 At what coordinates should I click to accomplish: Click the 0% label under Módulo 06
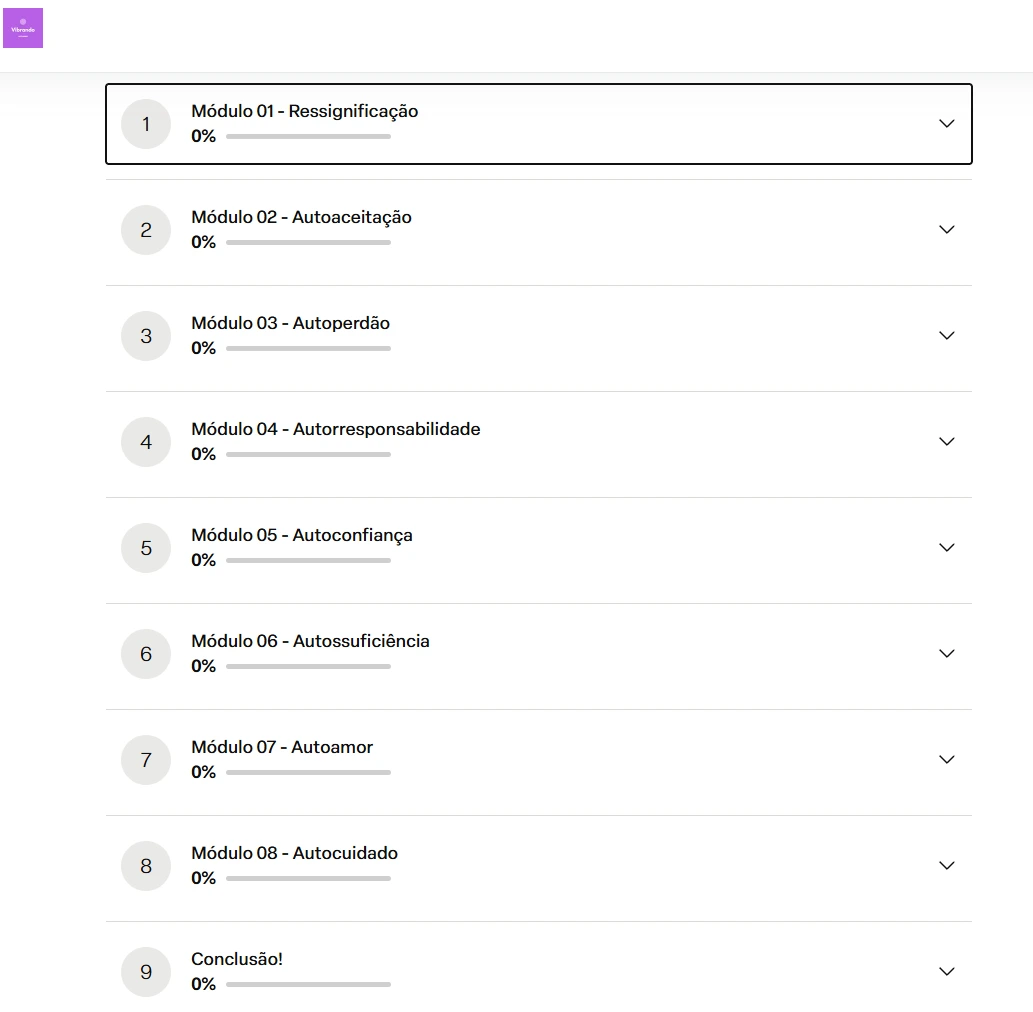click(x=204, y=666)
